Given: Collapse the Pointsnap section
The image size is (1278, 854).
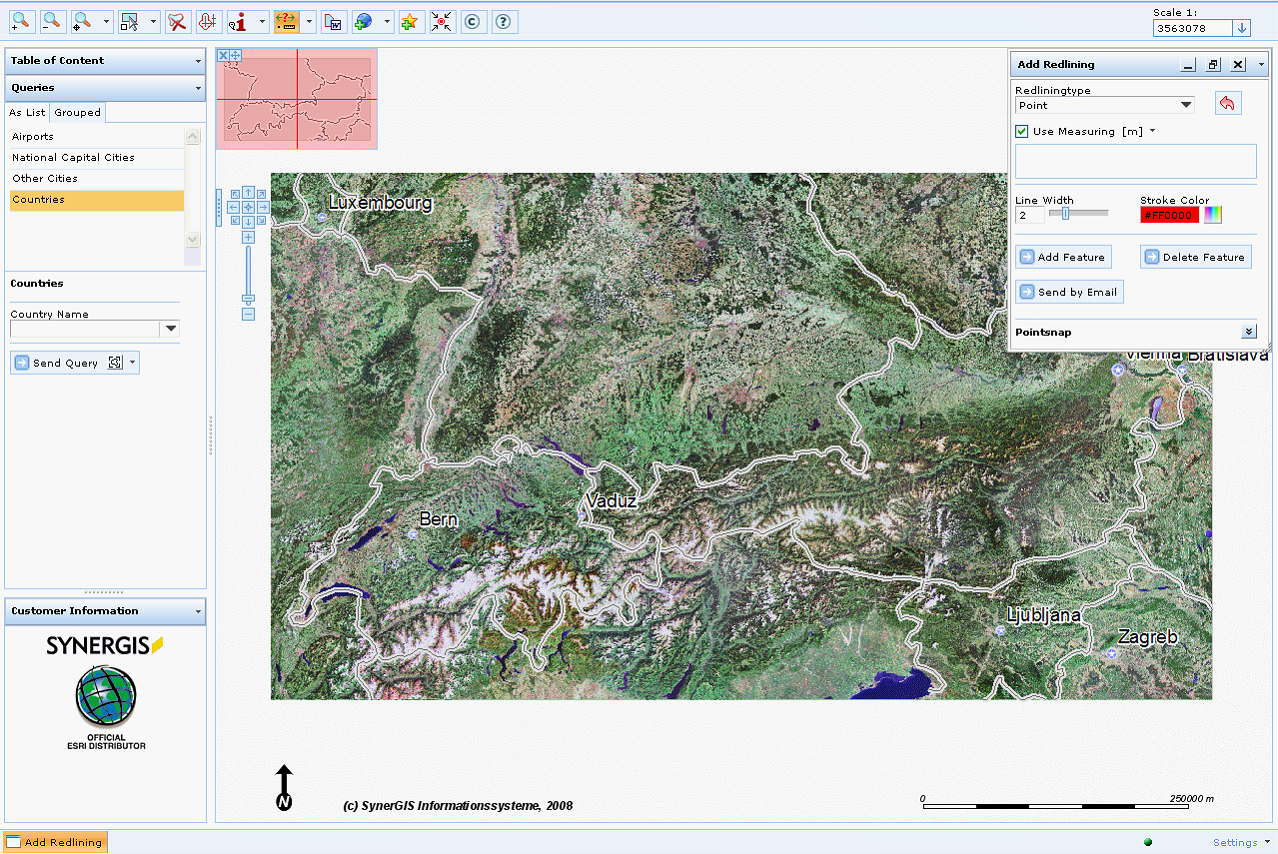Looking at the screenshot, I should (x=1248, y=330).
